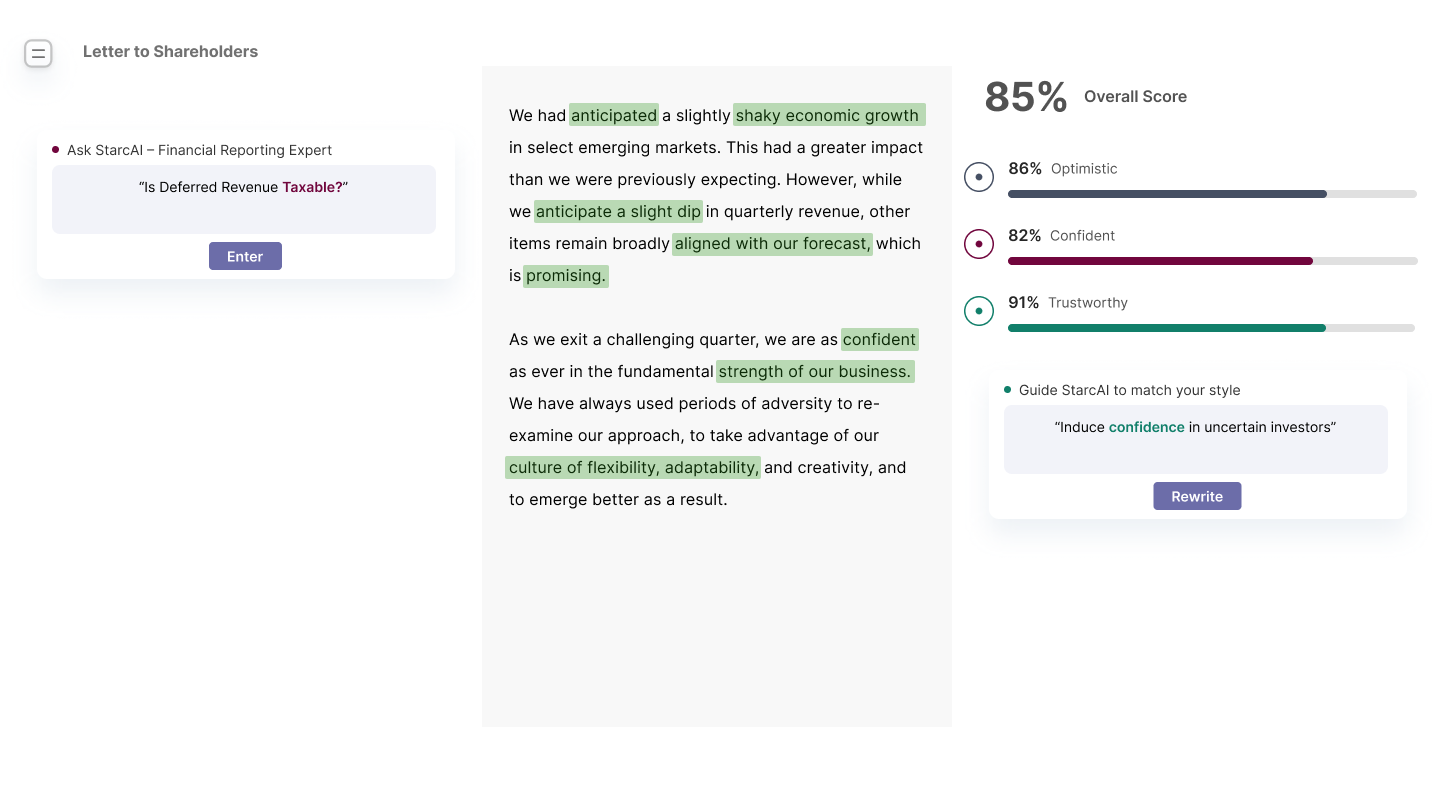Click highlighted phrase "culture of flexibility, adaptability"

(633, 468)
